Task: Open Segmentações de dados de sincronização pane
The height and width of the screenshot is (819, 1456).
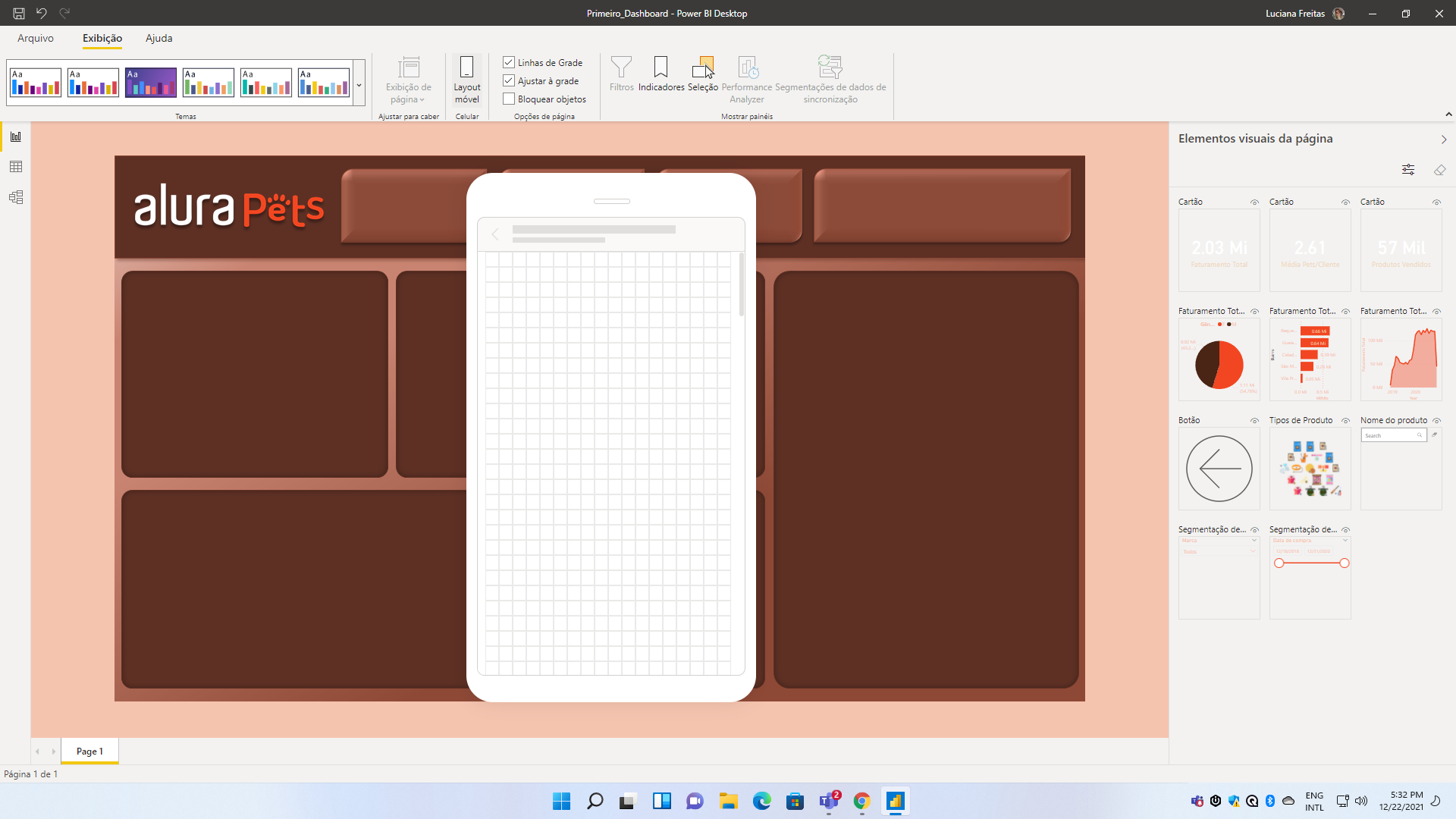Action: click(x=830, y=80)
